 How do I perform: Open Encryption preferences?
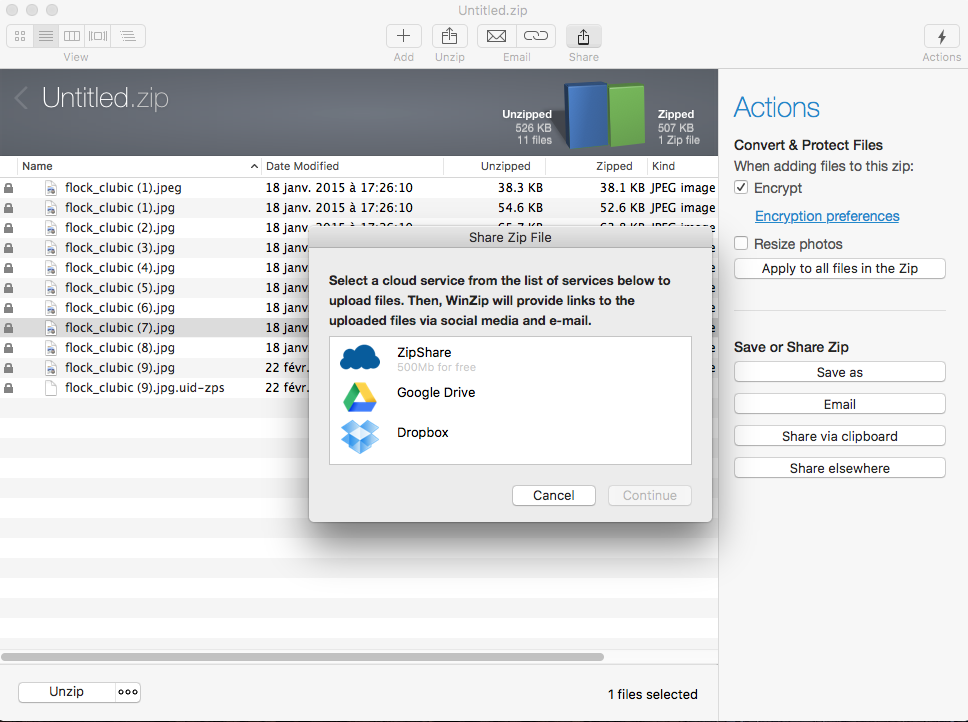tap(827, 216)
